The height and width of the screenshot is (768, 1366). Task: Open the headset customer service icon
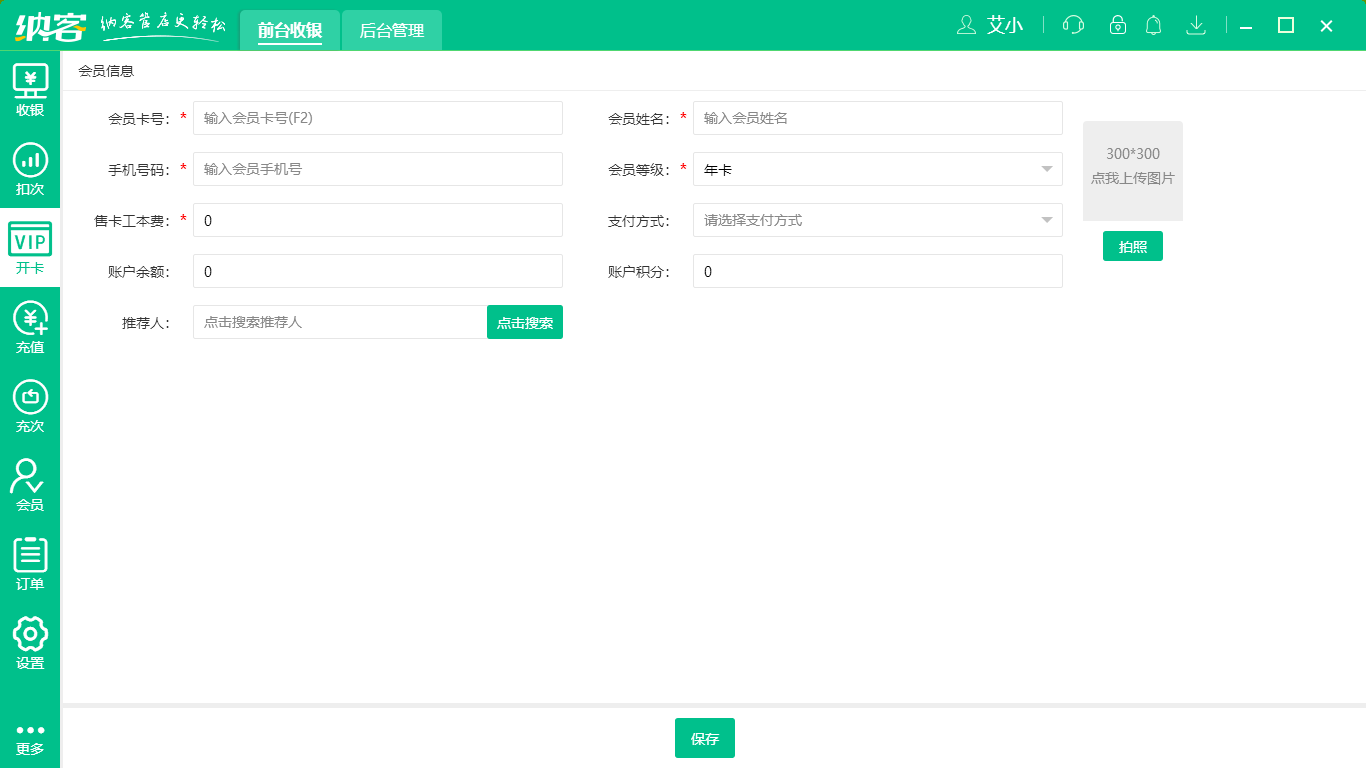point(1072,25)
